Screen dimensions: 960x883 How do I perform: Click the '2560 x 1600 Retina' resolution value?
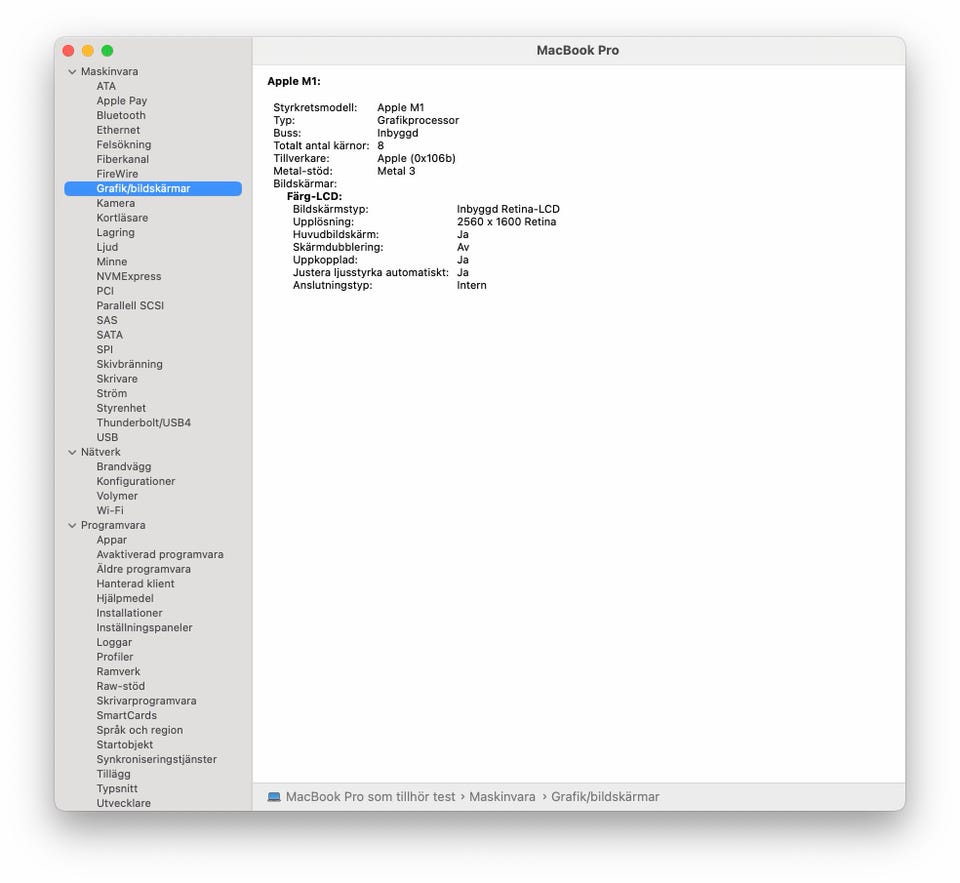pyautogui.click(x=506, y=222)
